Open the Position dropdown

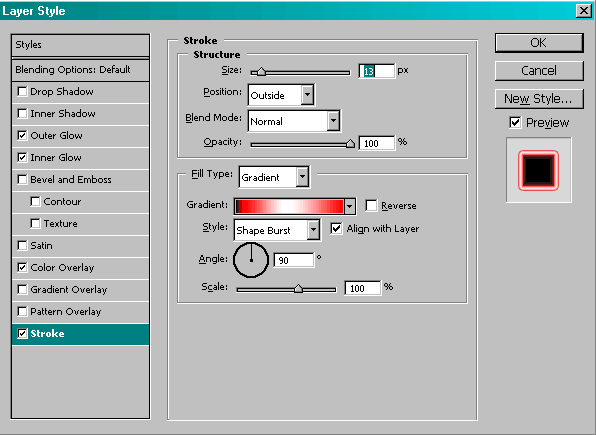point(281,95)
